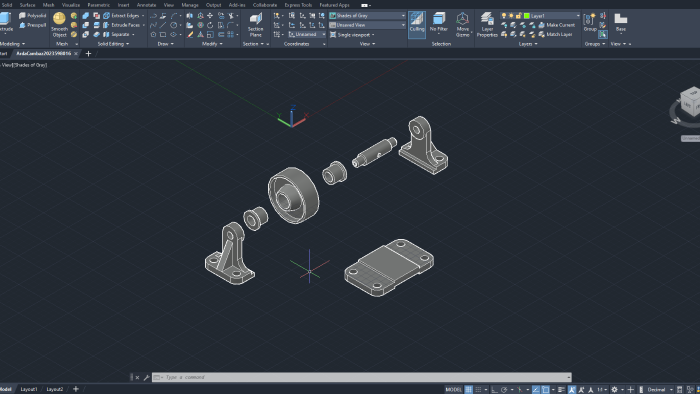The width and height of the screenshot is (700, 394).
Task: Toggle object snap tracking in status bar
Action: [536, 390]
